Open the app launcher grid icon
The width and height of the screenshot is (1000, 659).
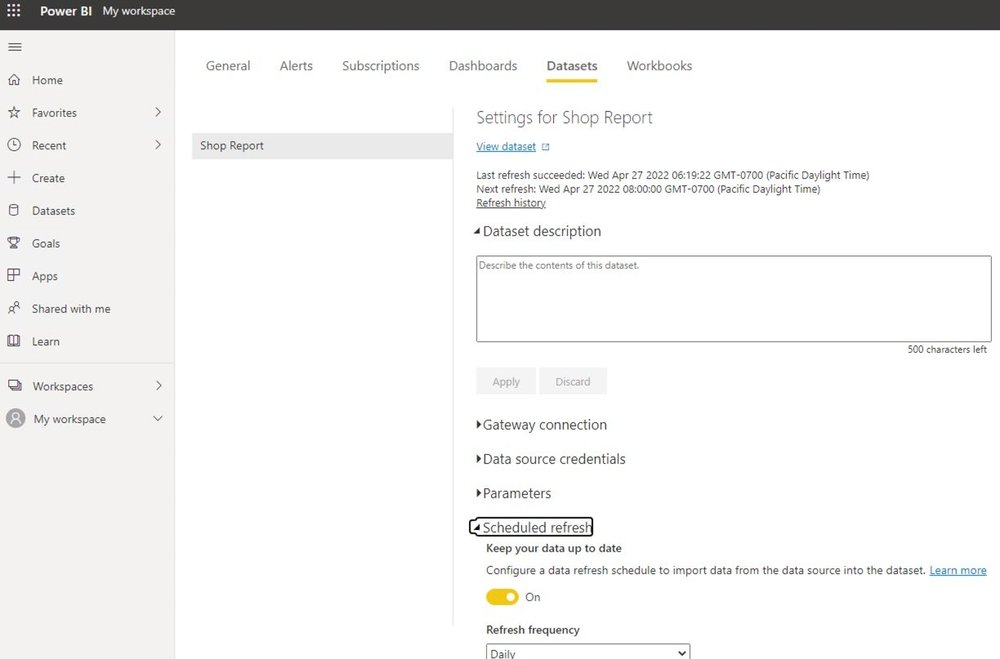point(13,10)
